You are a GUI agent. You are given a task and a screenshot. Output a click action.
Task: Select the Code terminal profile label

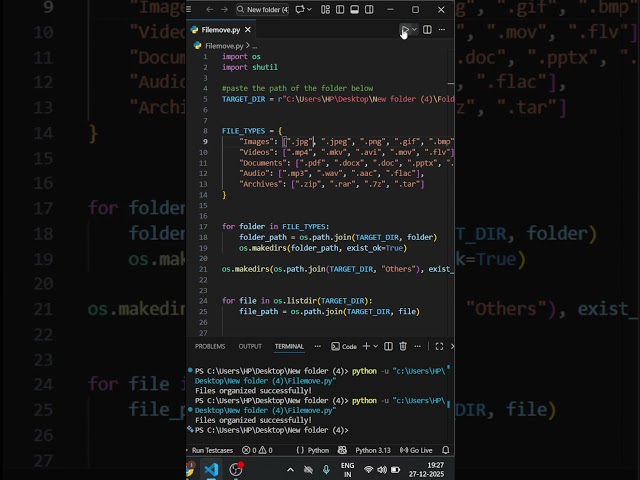pos(344,346)
